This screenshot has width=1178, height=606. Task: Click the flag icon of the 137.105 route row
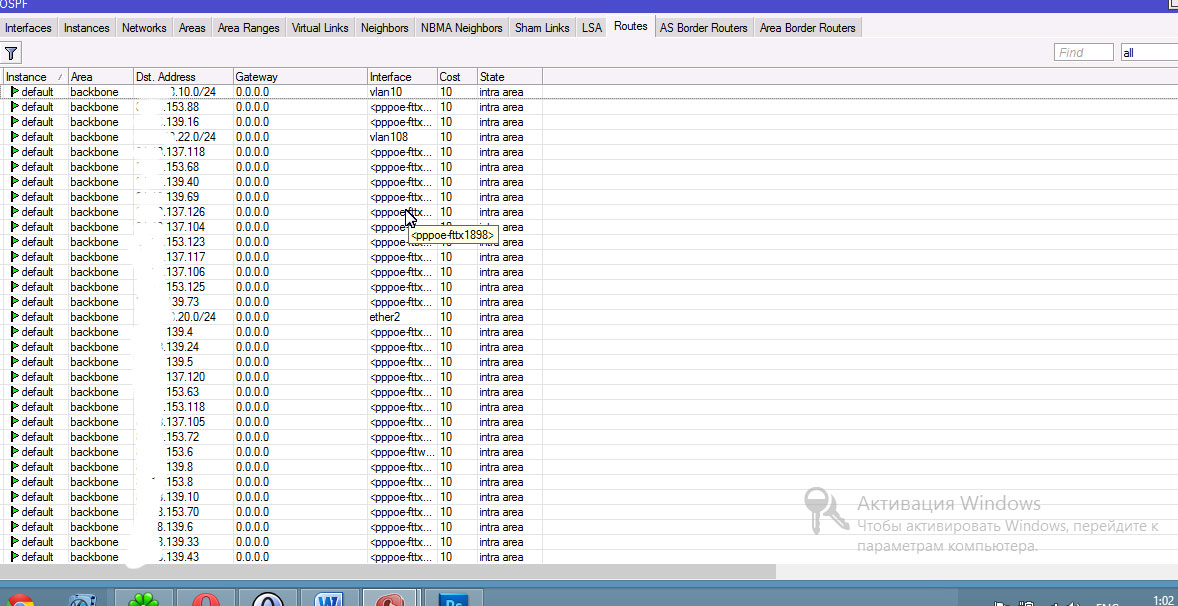pos(14,422)
